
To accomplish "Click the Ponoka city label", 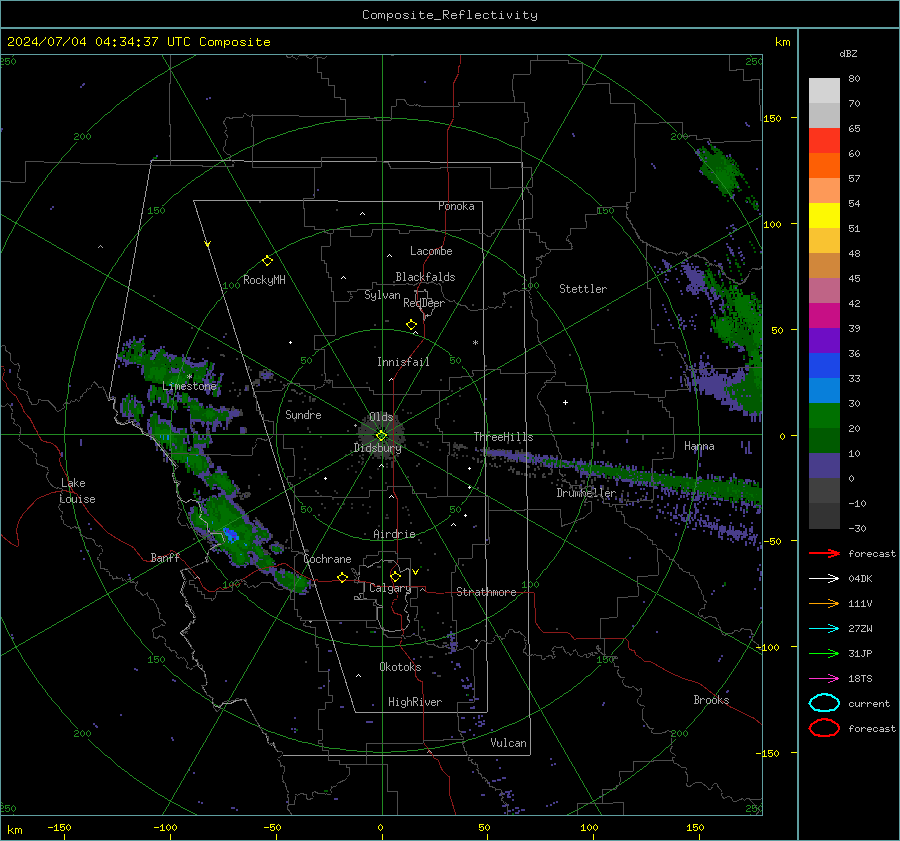I will pos(456,206).
